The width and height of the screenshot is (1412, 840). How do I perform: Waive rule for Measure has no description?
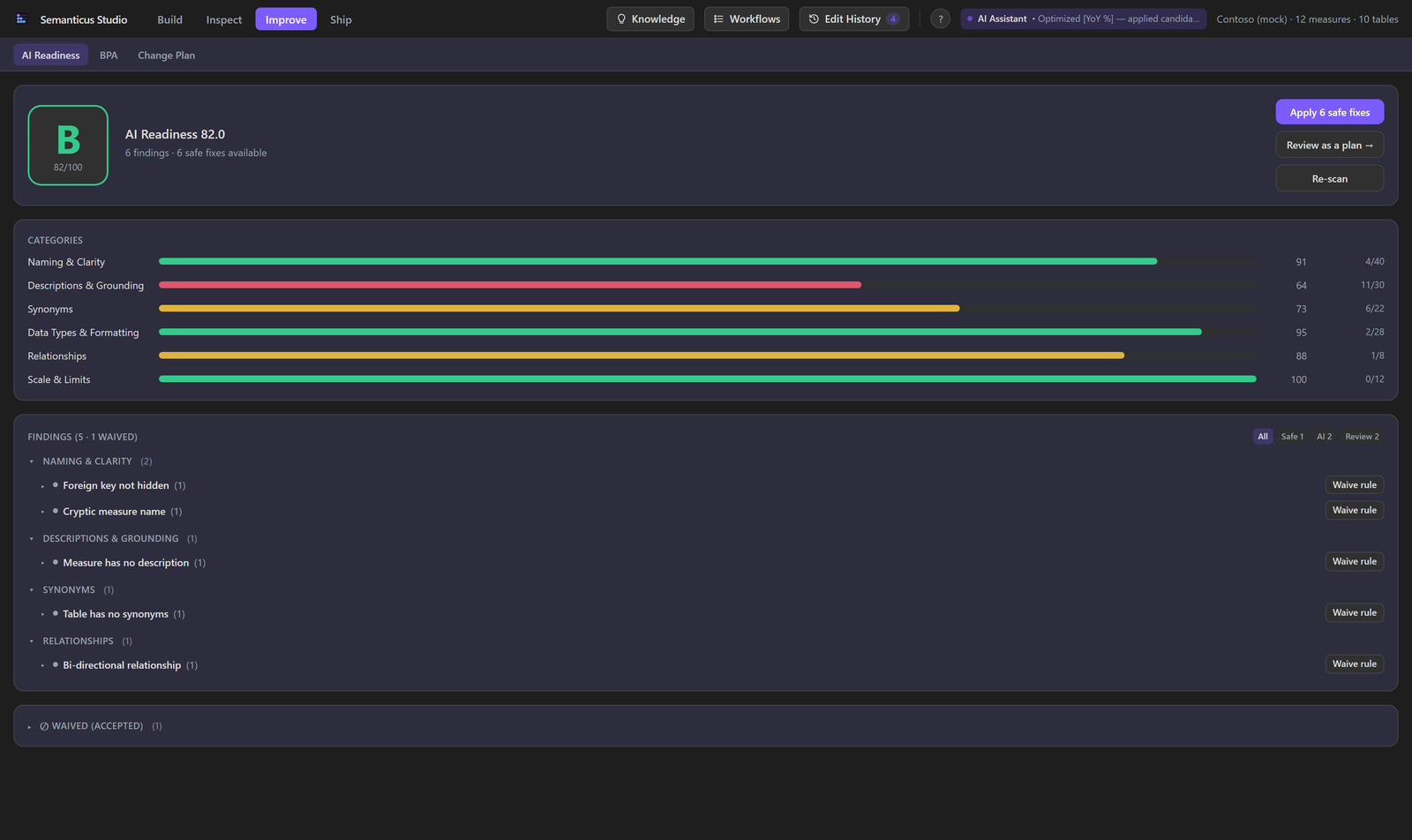coord(1354,561)
